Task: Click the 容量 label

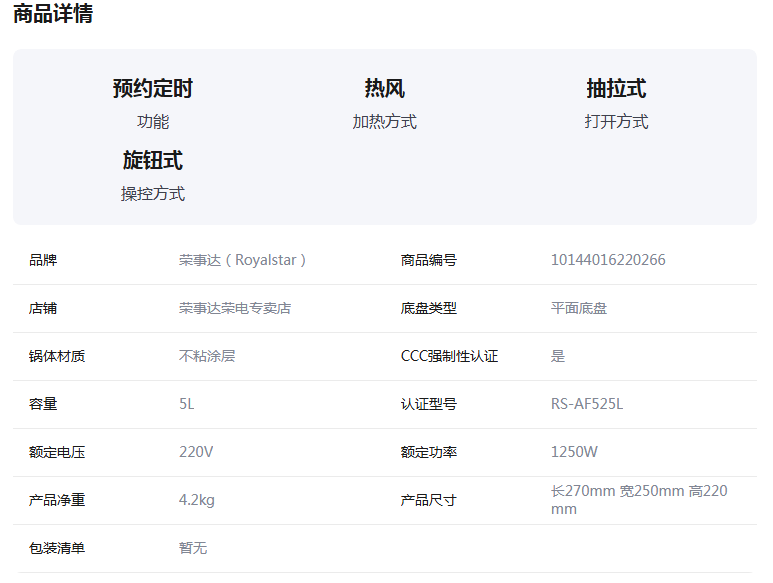Action: pos(43,404)
